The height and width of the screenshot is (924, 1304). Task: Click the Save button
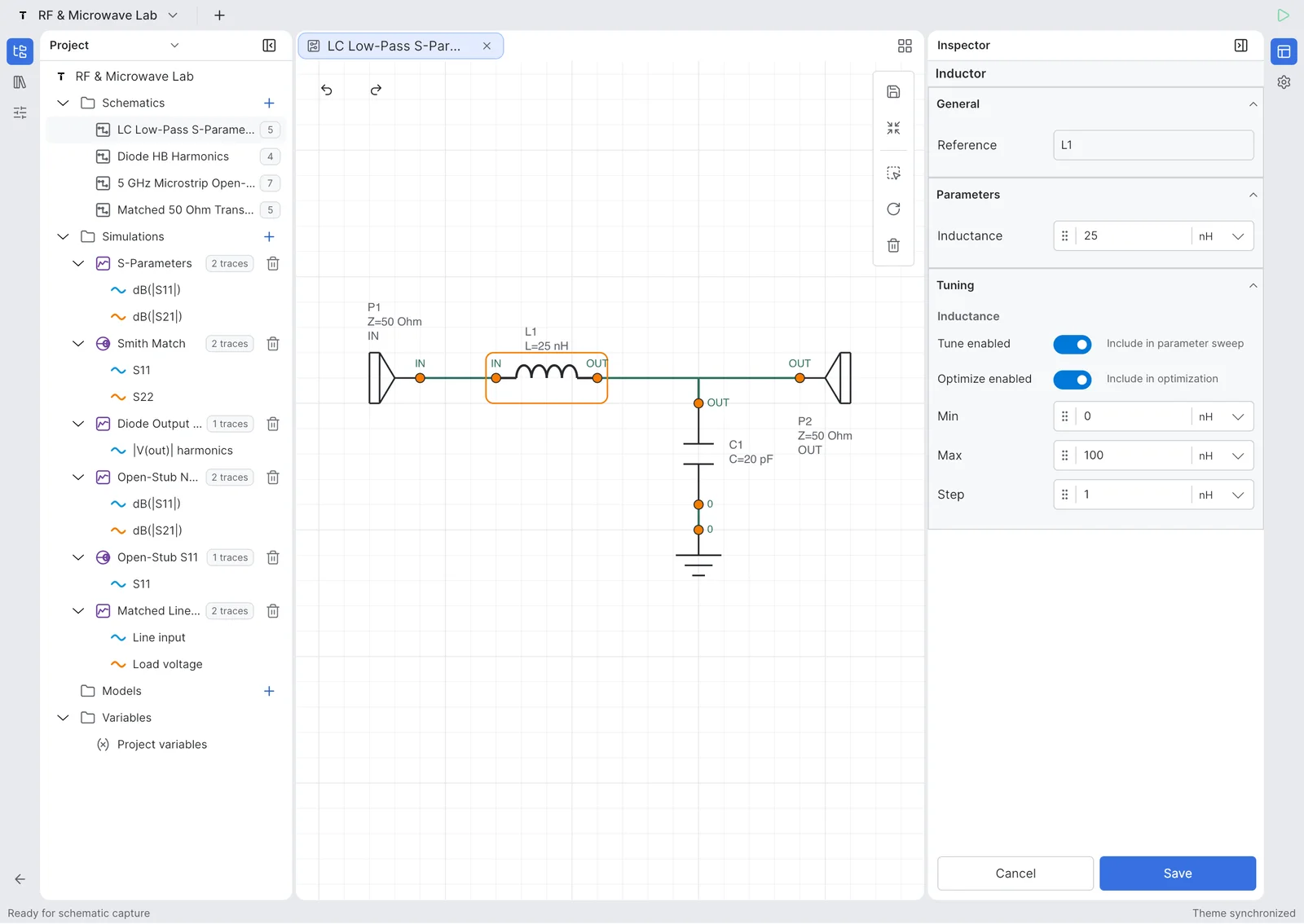click(x=1177, y=873)
